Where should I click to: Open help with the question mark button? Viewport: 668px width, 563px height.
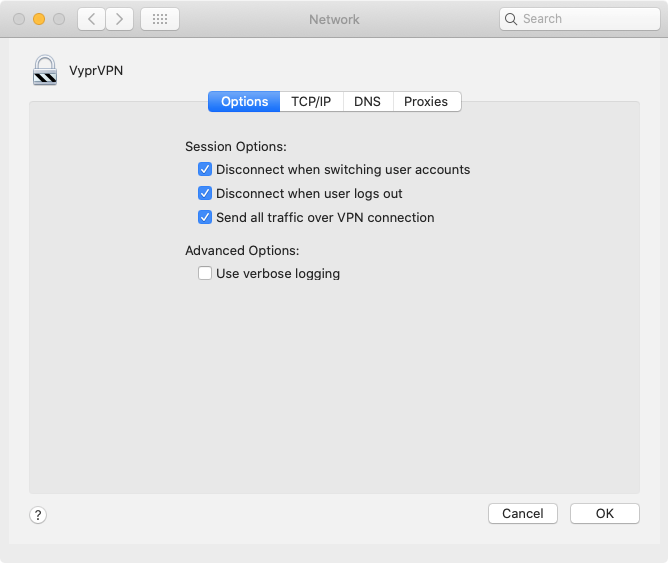pos(38,515)
